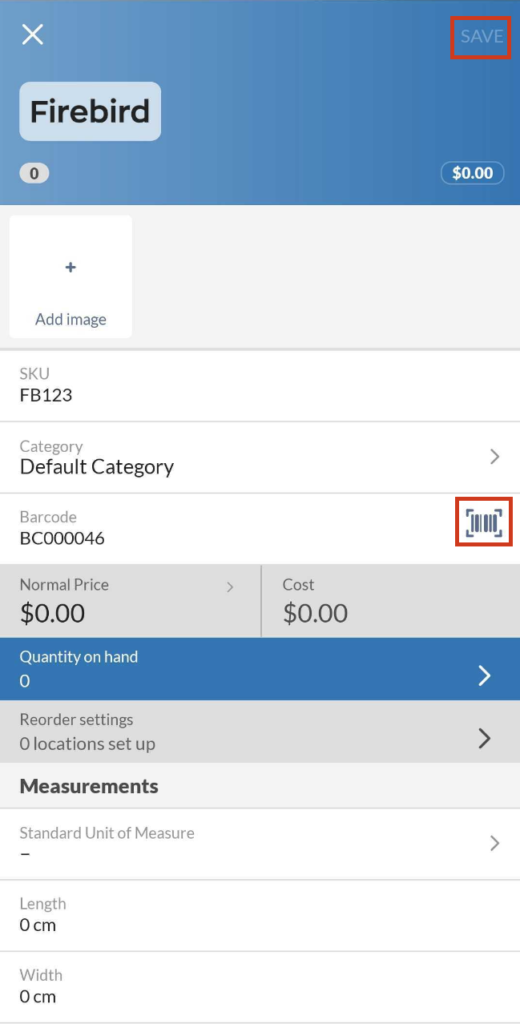520x1024 pixels.
Task: Open Reorder settings chevron
Action: (x=484, y=738)
